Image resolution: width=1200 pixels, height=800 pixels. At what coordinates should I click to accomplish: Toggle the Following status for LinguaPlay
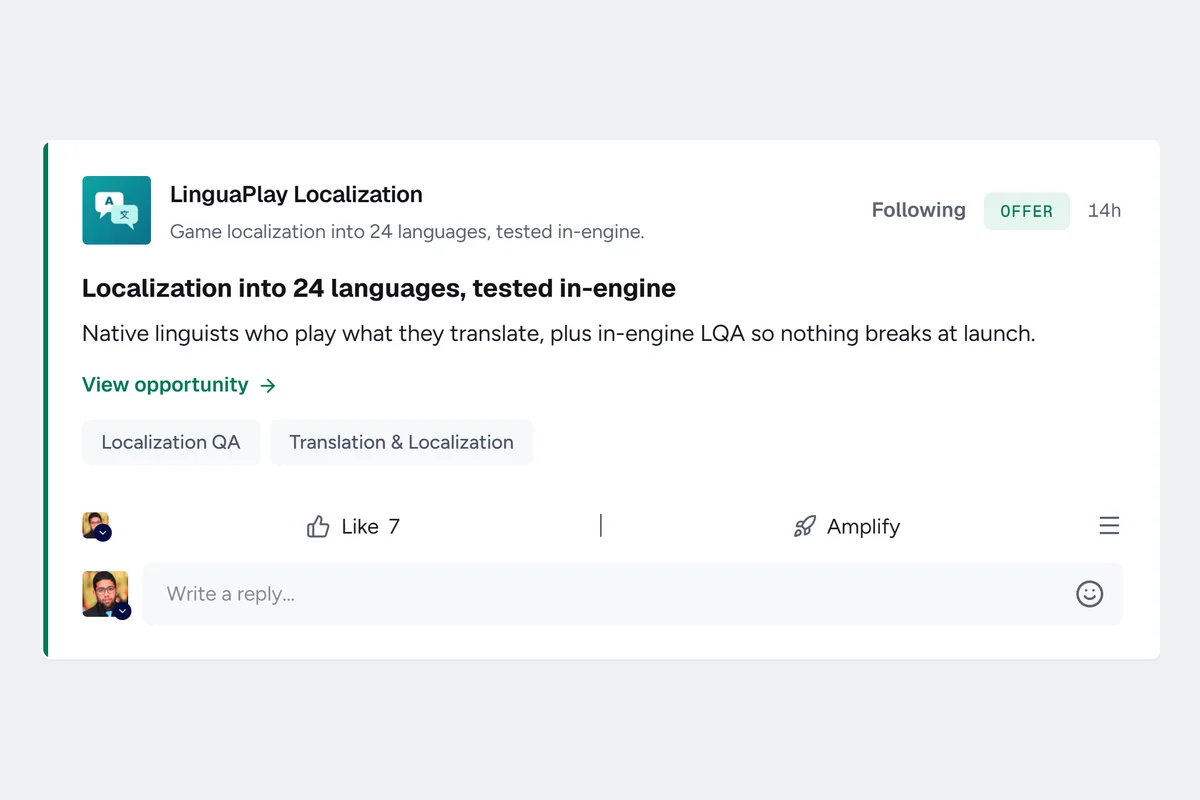[918, 210]
